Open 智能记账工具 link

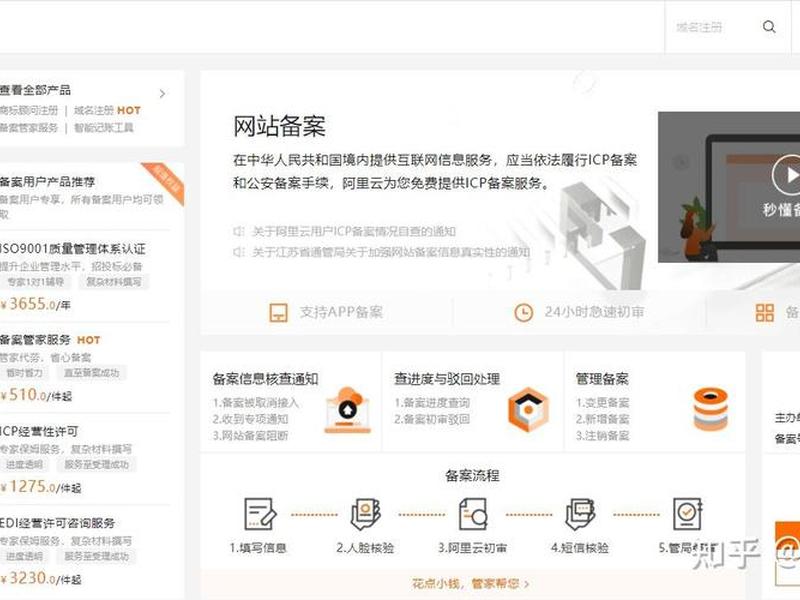coord(104,128)
